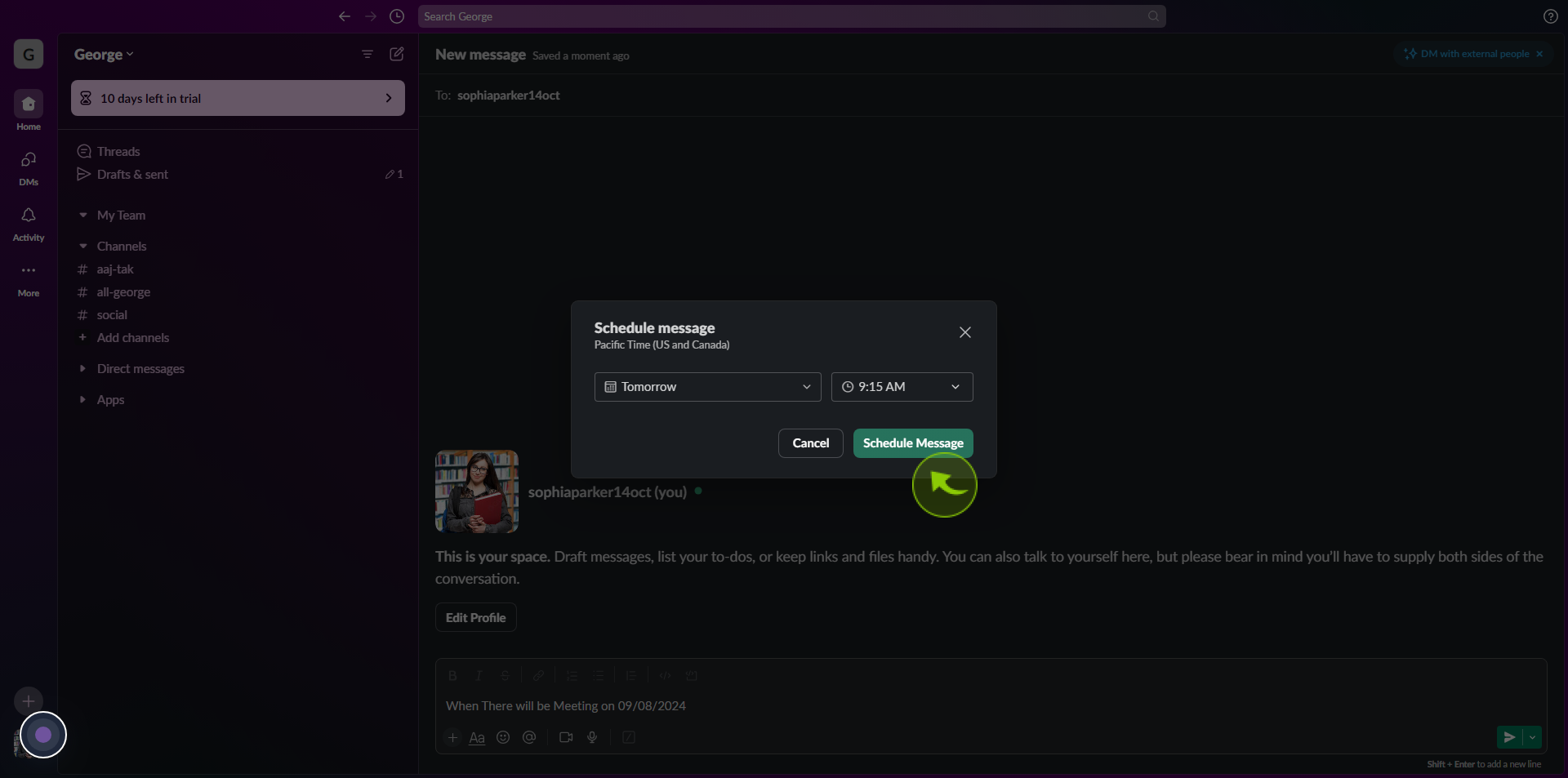Open send options dropdown arrow

(1533, 738)
